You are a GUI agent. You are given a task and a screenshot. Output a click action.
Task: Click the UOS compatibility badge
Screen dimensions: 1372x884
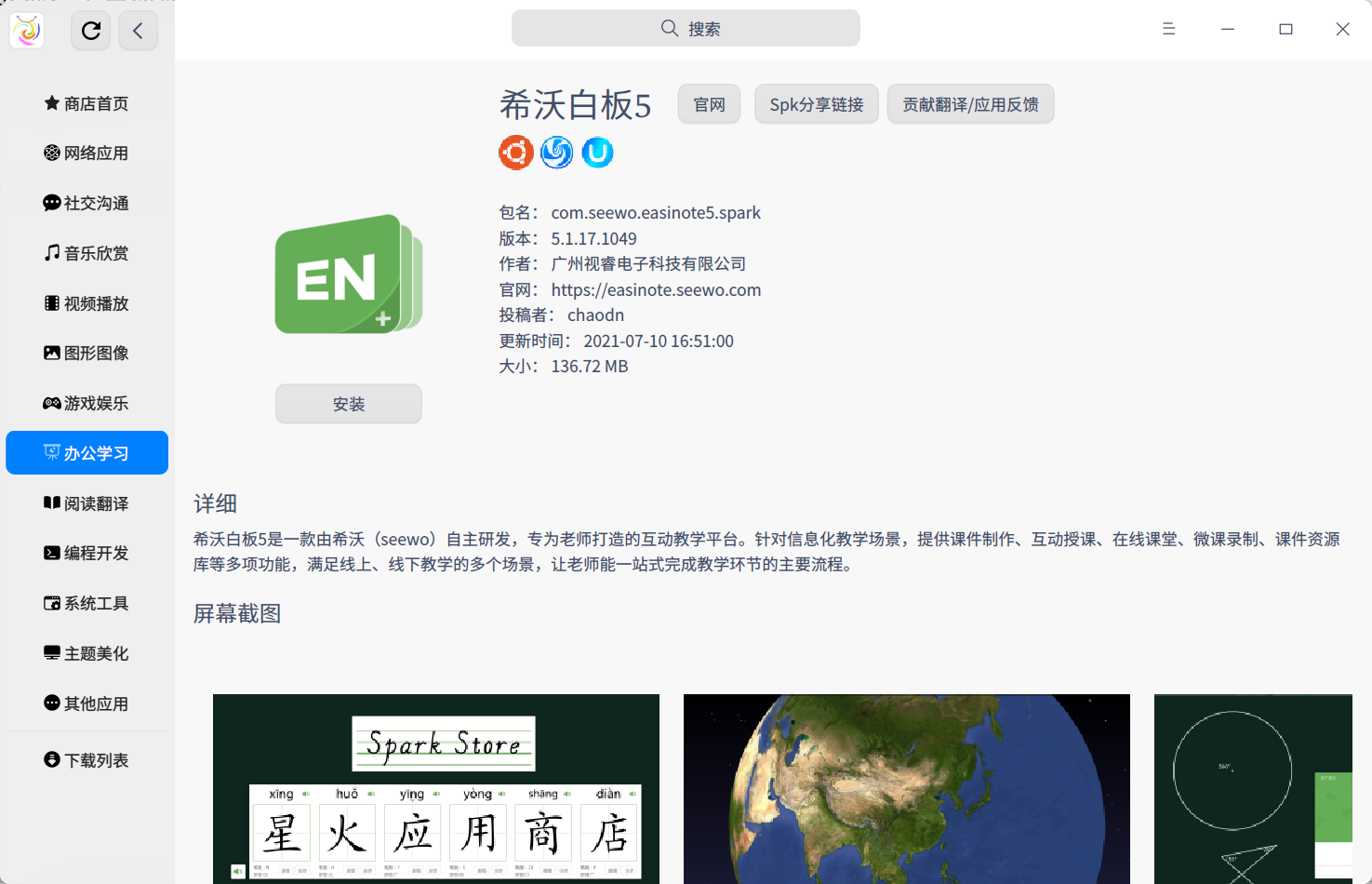(598, 152)
